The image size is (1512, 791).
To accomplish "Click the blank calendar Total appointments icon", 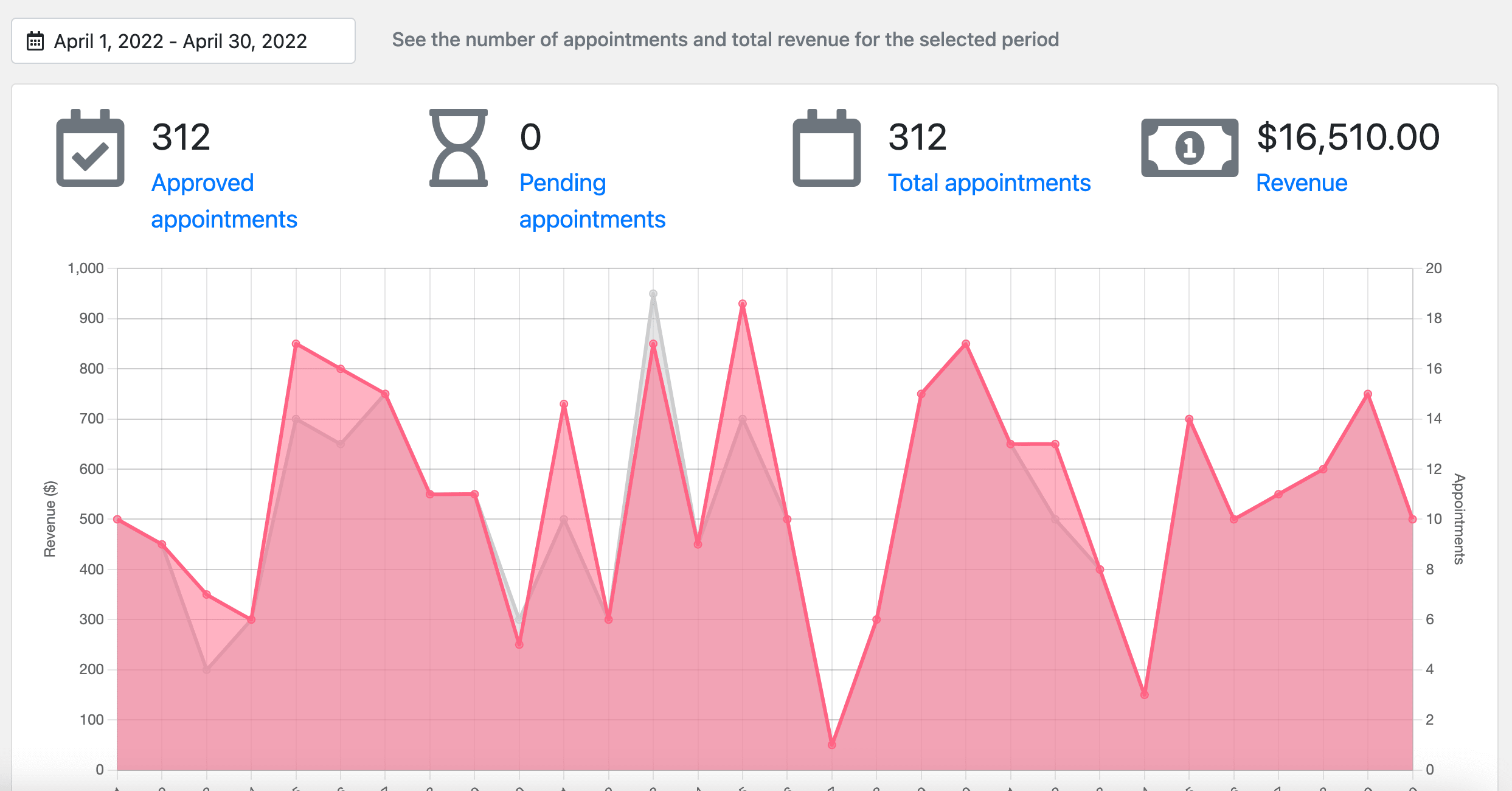I will [x=827, y=148].
